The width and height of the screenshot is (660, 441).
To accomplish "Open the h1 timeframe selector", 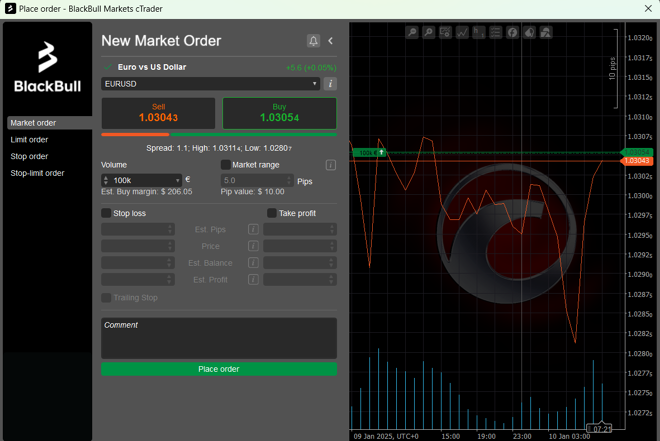I will (479, 32).
